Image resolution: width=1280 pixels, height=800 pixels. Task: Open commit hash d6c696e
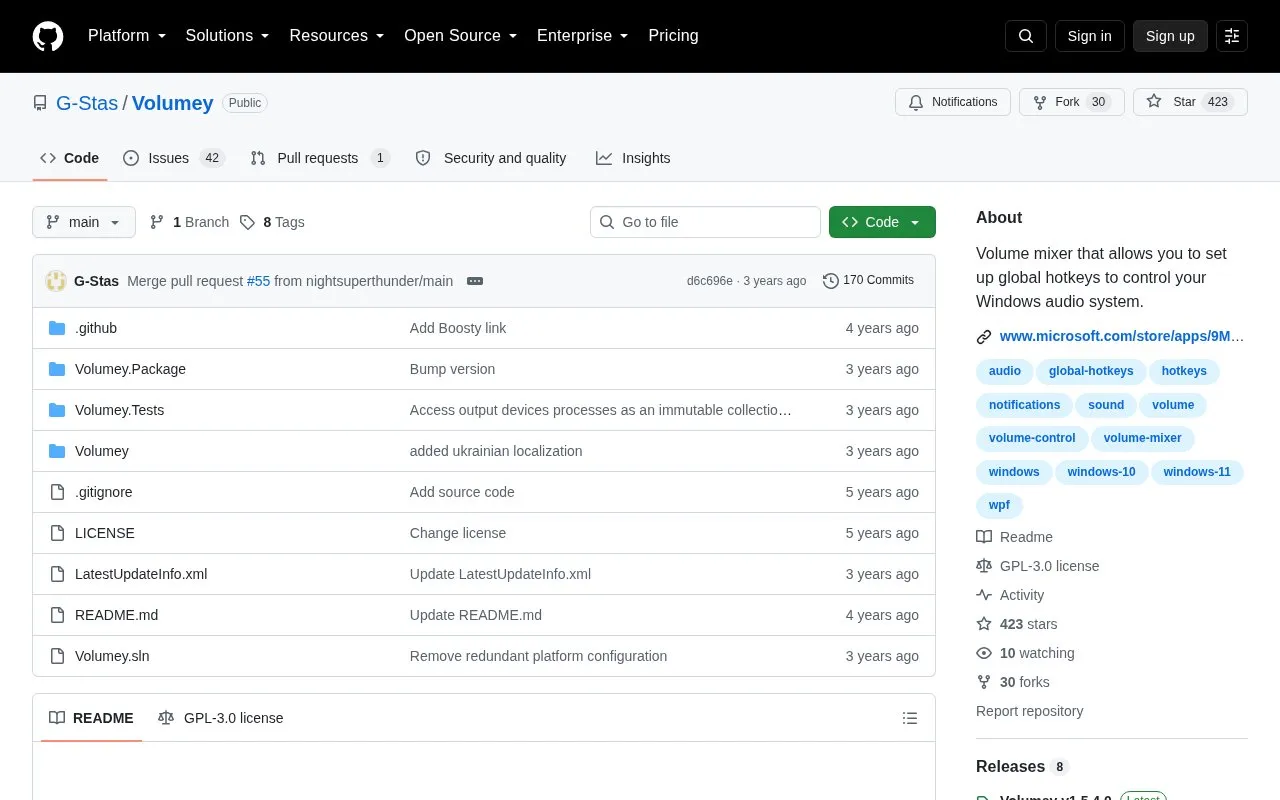(710, 281)
